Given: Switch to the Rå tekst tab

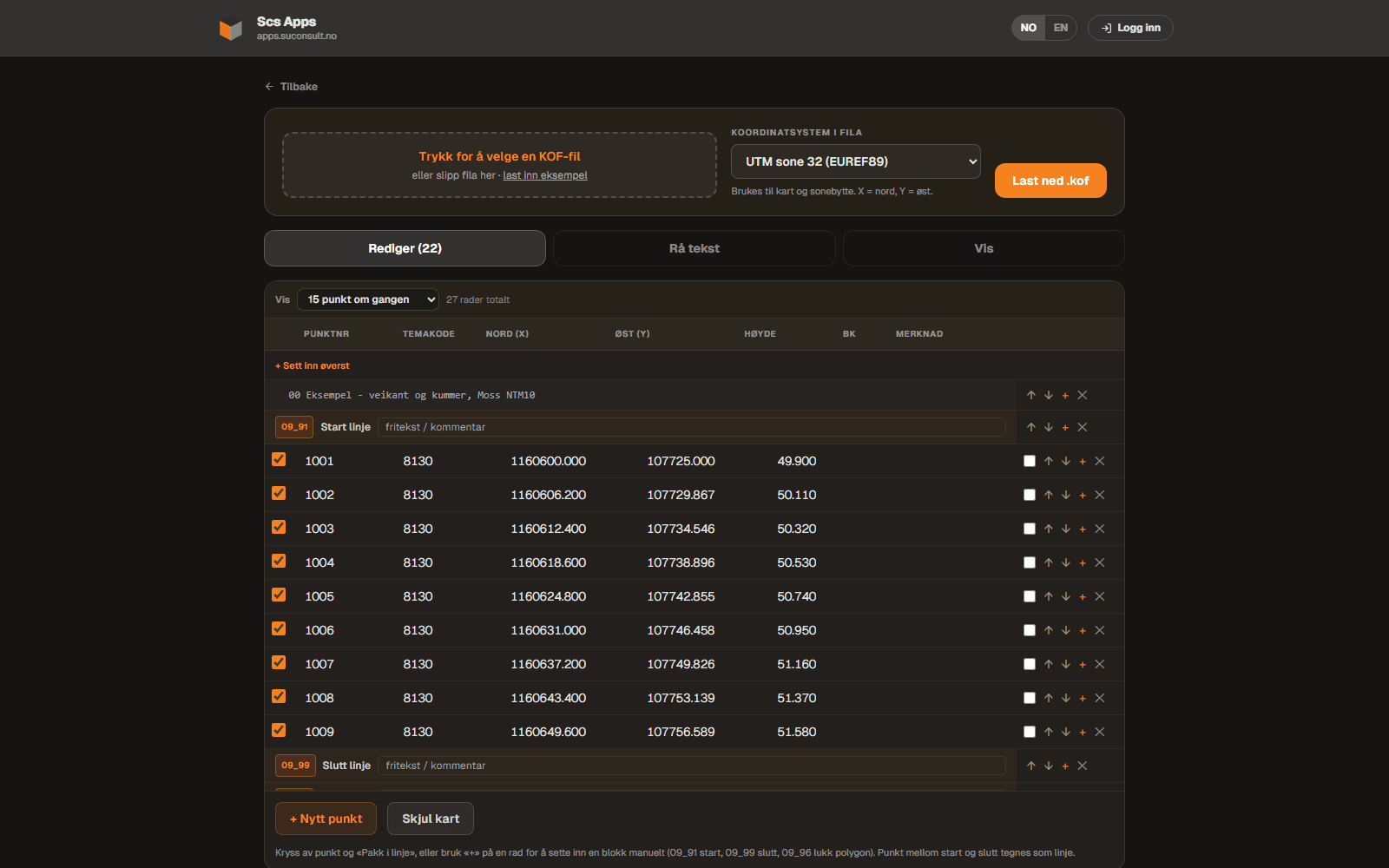Looking at the screenshot, I should (x=694, y=248).
